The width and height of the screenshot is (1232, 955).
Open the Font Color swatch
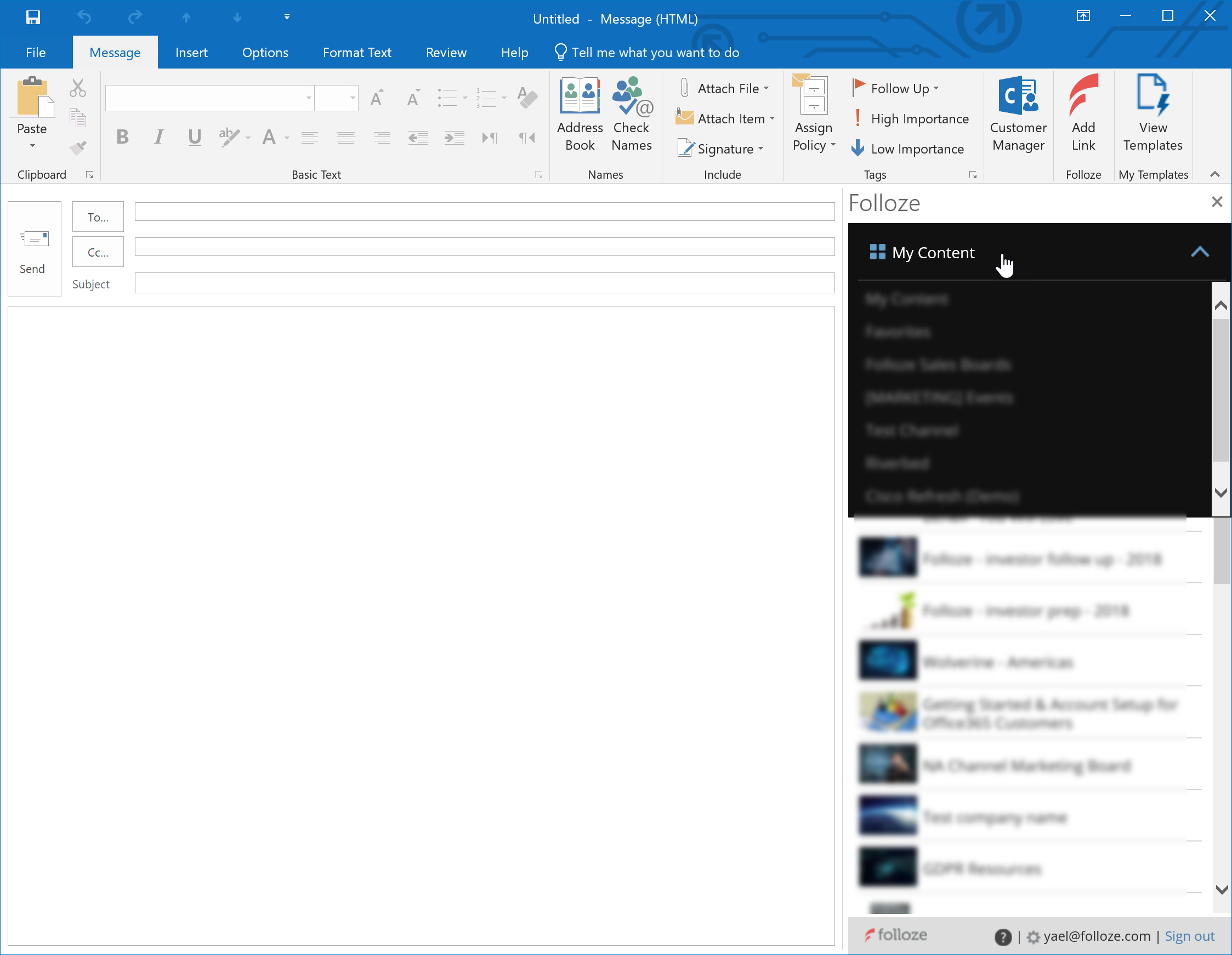(271, 137)
